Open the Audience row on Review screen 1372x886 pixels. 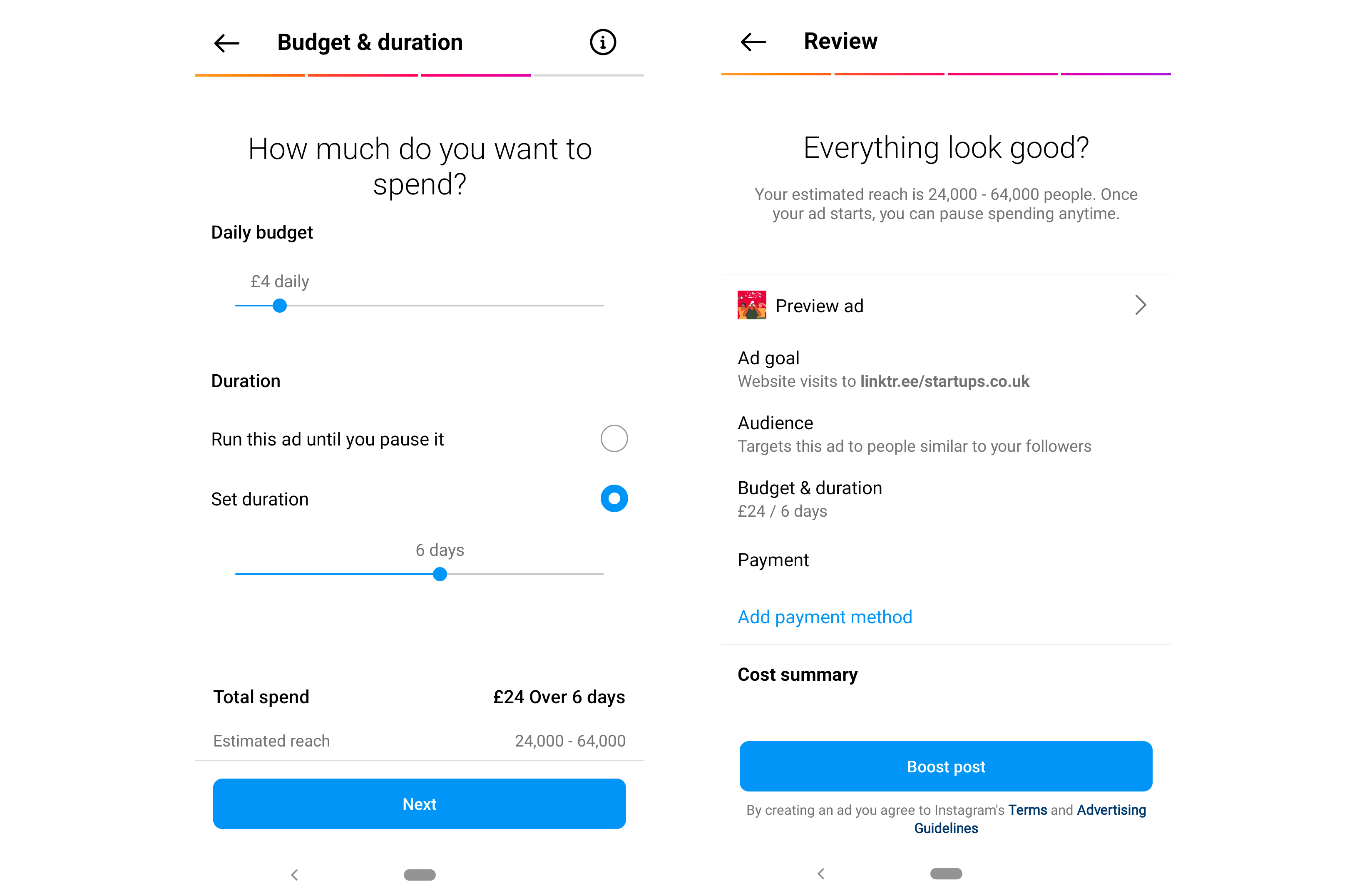pos(913,434)
